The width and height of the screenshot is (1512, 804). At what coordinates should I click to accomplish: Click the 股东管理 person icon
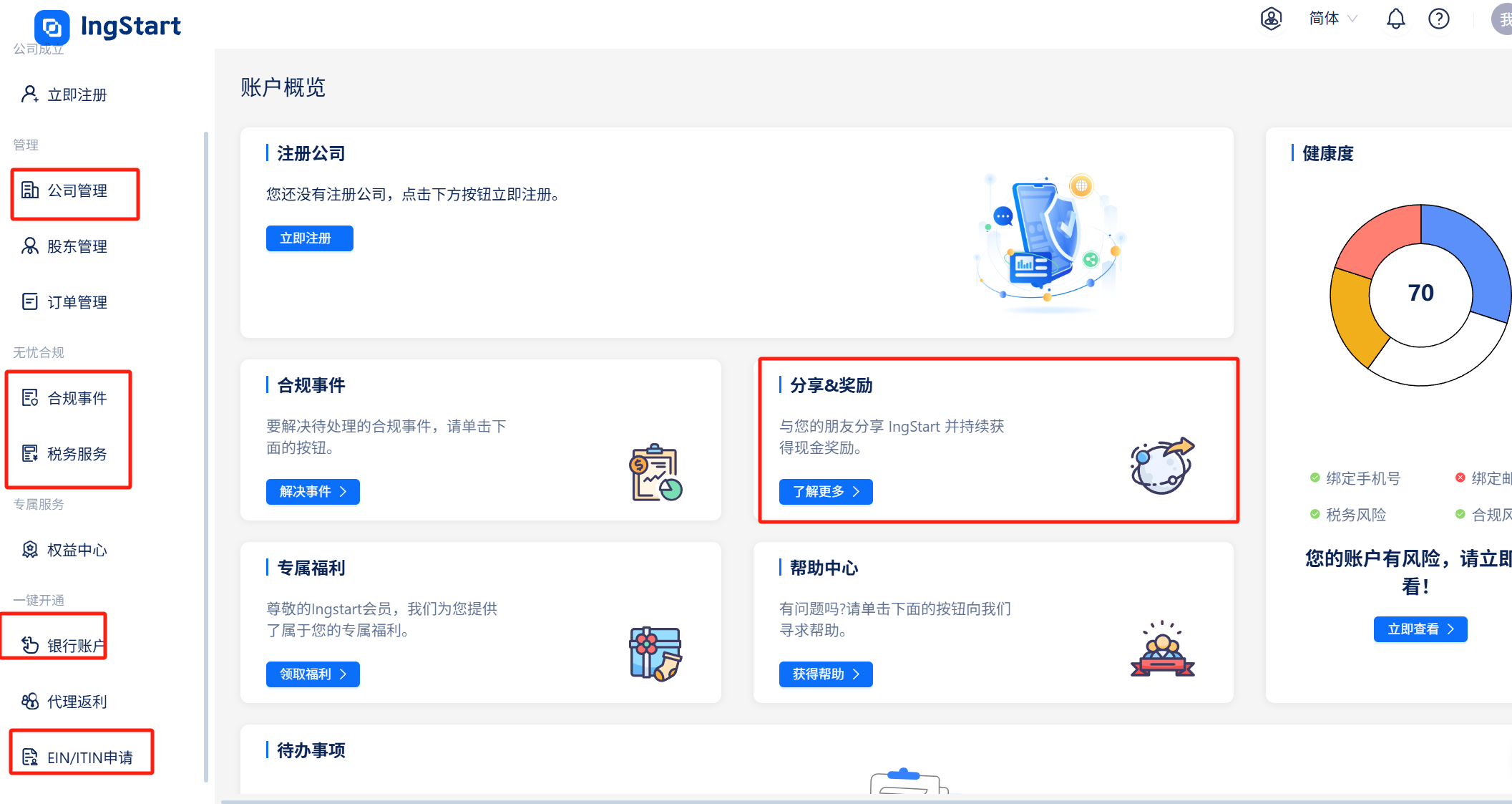click(x=29, y=246)
